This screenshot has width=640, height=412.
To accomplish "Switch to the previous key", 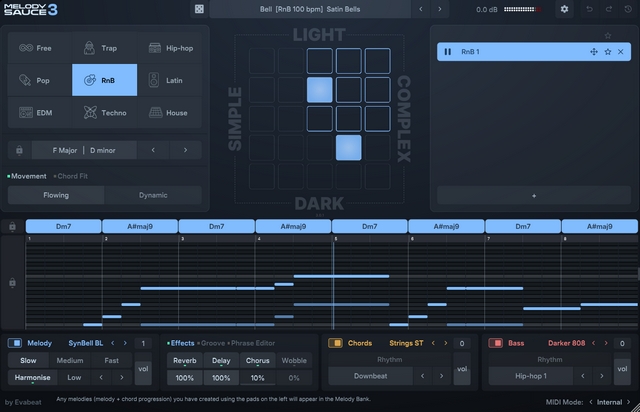I will click(153, 150).
